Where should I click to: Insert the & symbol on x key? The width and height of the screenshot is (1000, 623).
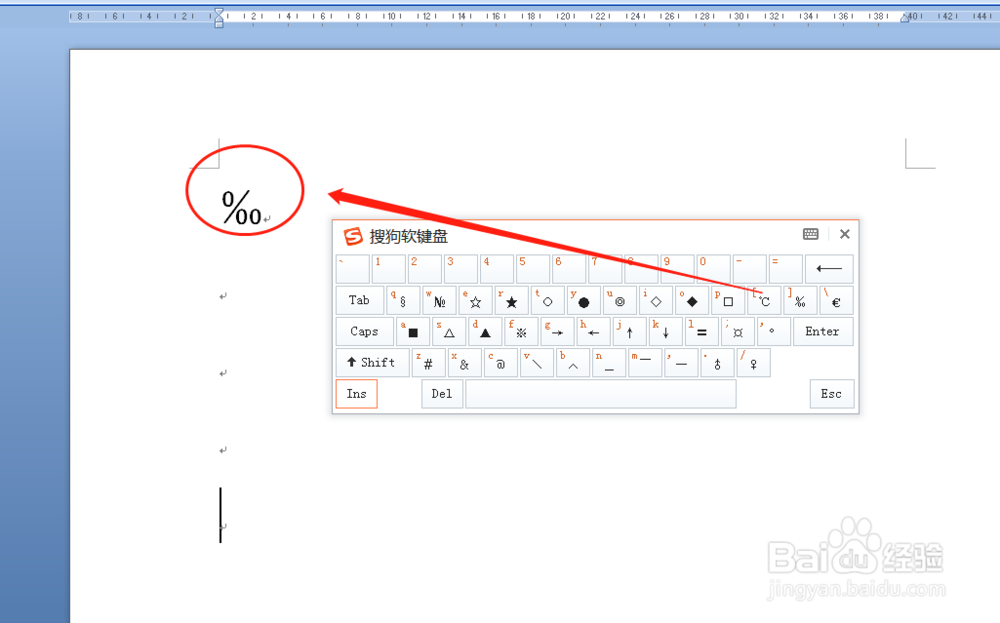(465, 363)
